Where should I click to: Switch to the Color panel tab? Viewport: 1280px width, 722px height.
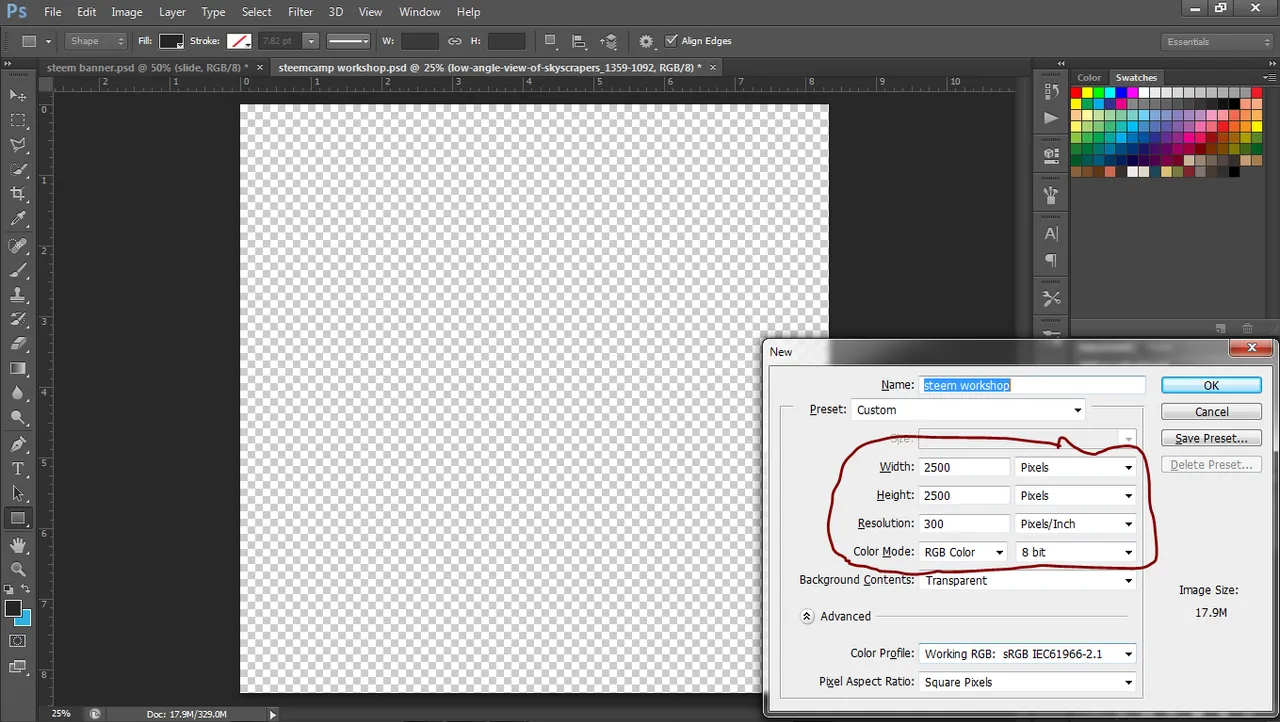coord(1089,77)
